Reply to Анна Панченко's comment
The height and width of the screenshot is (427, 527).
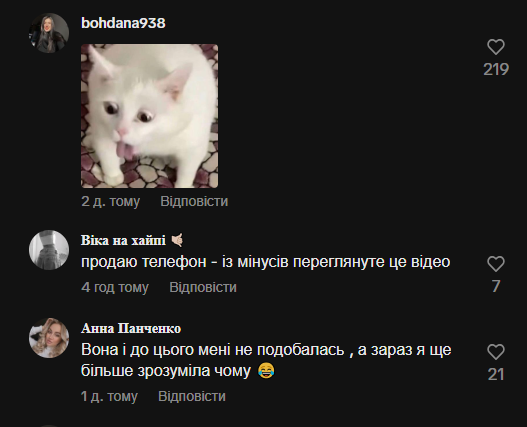coord(192,396)
